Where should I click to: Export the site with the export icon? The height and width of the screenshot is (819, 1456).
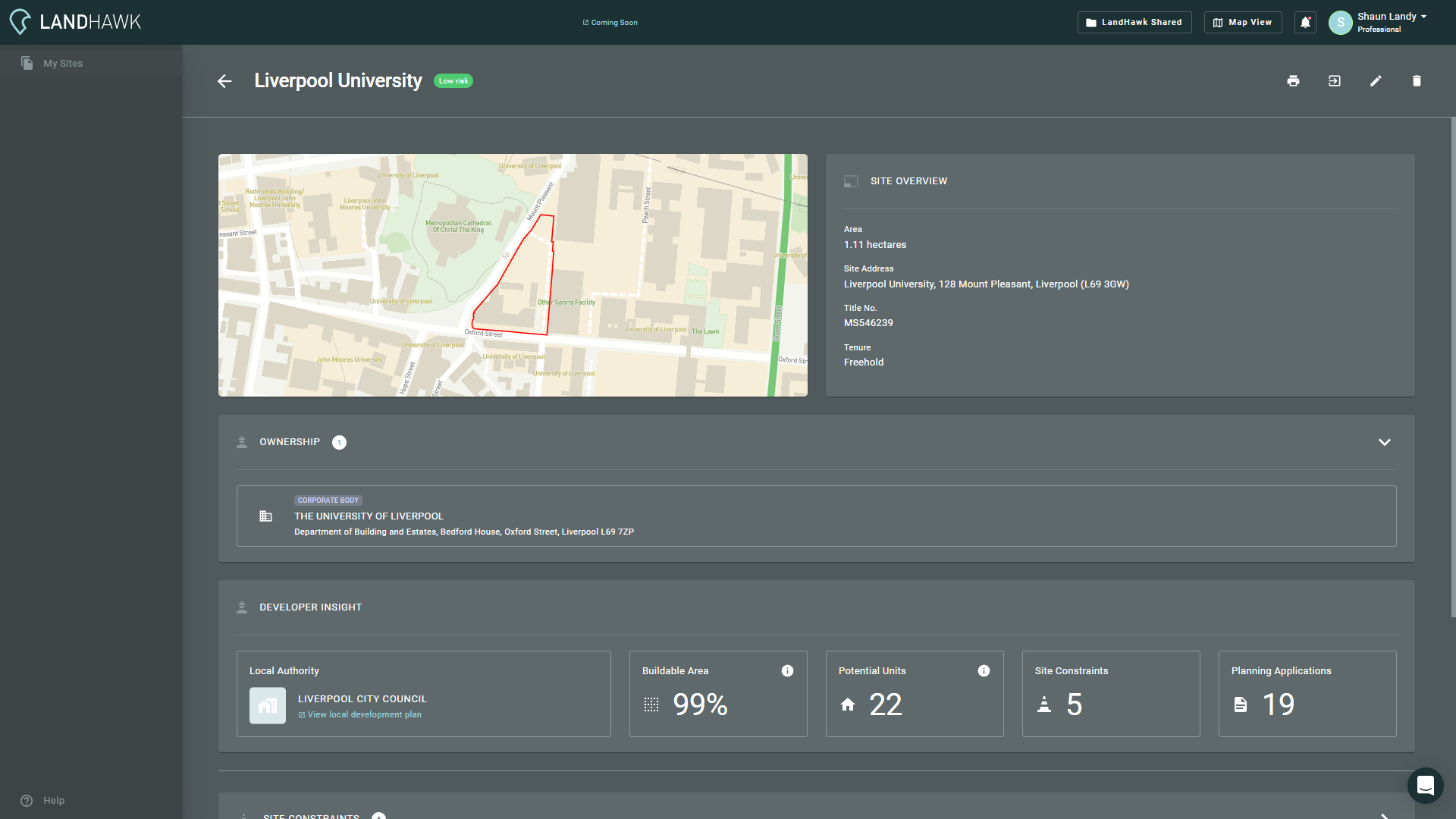pyautogui.click(x=1335, y=81)
